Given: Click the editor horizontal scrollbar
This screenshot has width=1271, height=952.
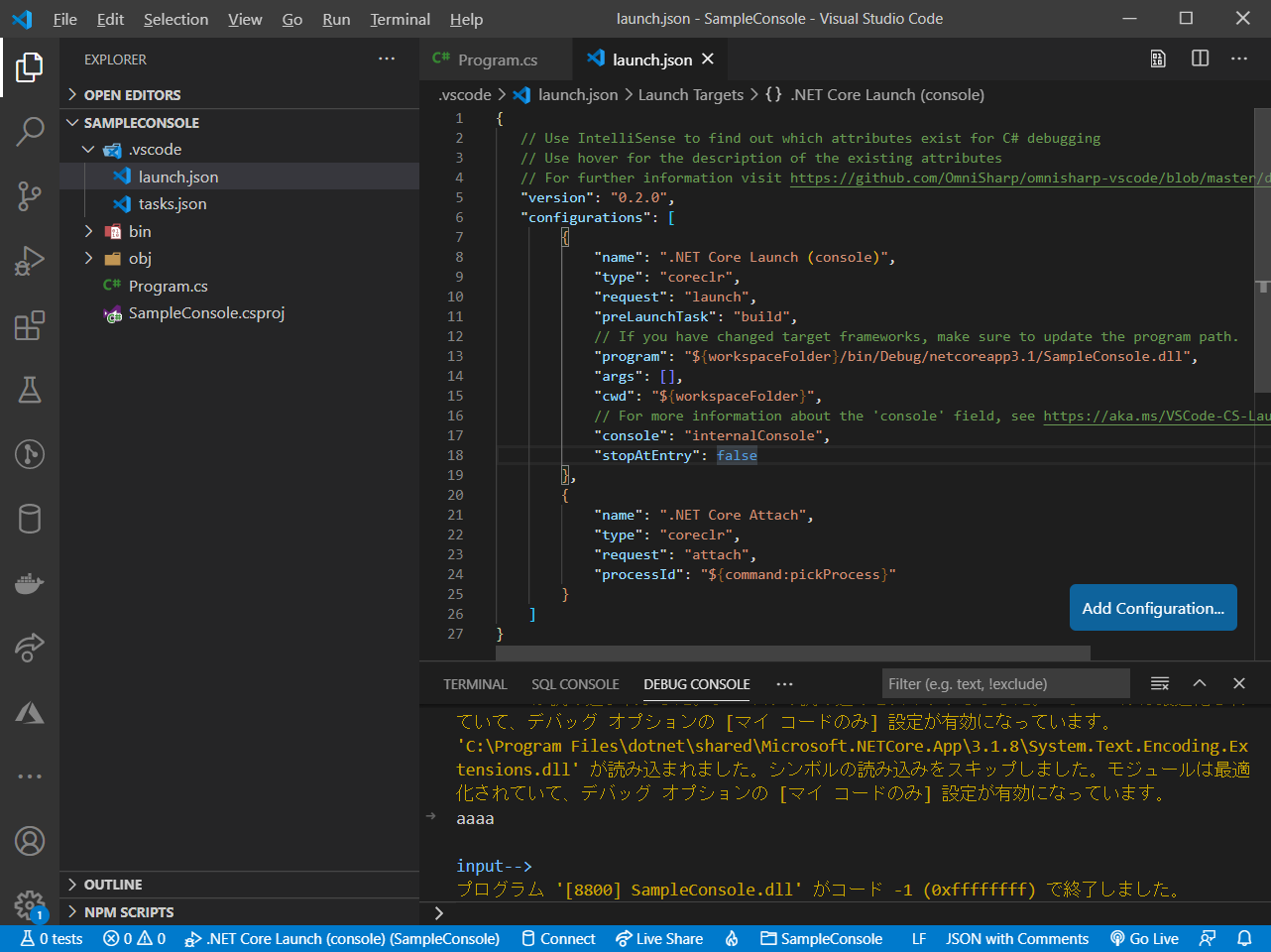Looking at the screenshot, I should [793, 654].
